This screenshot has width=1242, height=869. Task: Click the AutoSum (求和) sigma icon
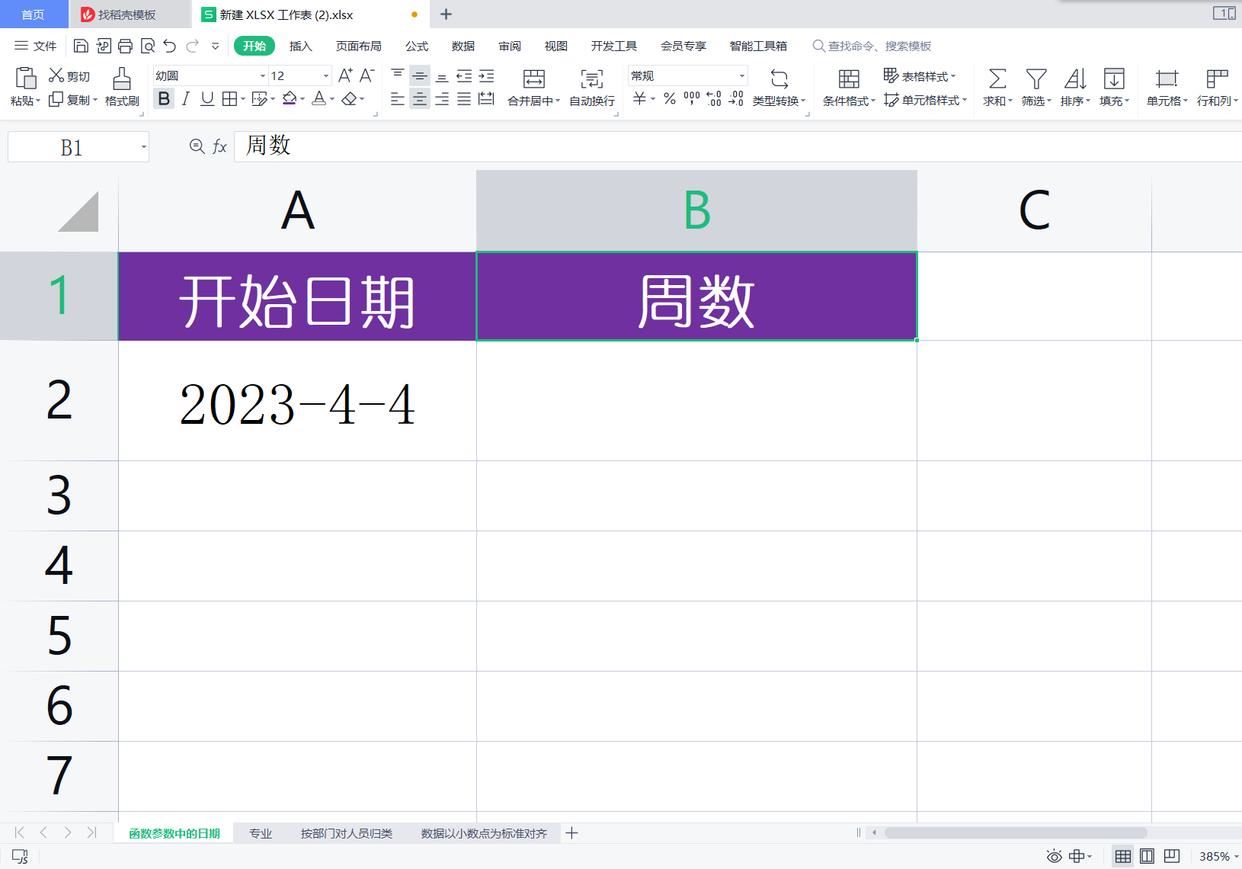click(x=997, y=79)
